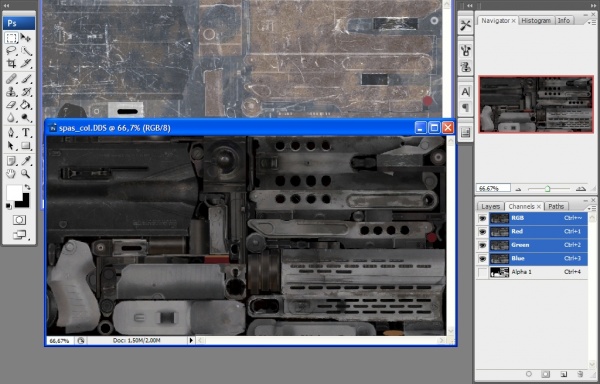Image resolution: width=600 pixels, height=384 pixels.
Task: Save selection as channel button
Action: [x=546, y=374]
